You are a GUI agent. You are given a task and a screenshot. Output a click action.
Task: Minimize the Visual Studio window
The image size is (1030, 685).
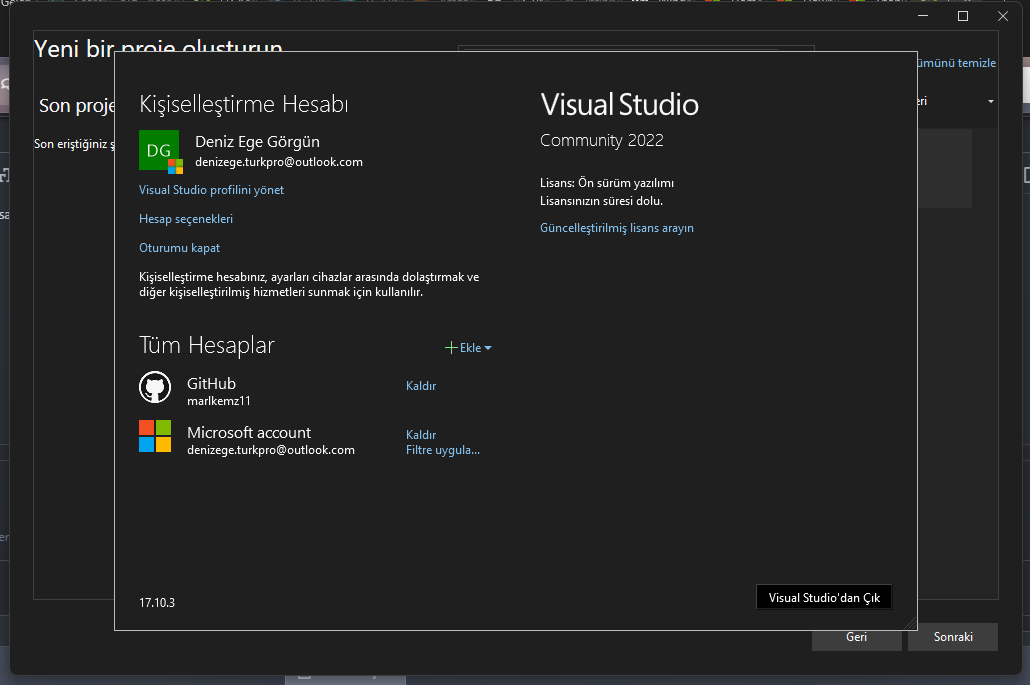pos(922,16)
